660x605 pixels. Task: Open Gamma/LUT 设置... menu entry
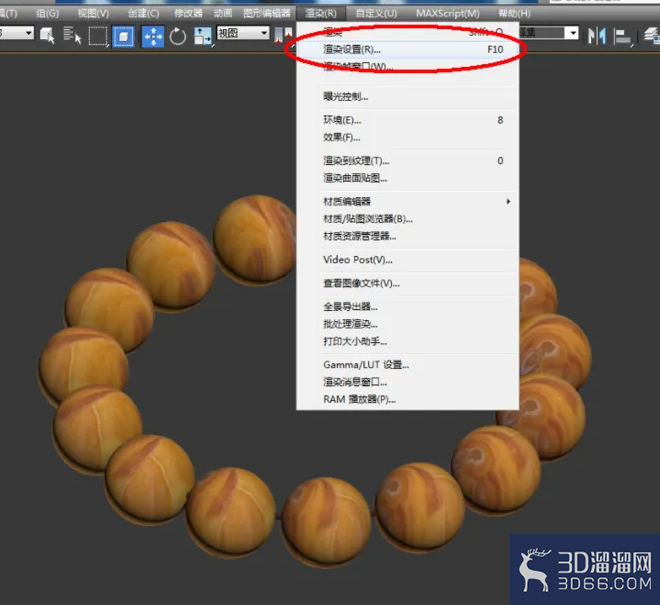coord(407,365)
